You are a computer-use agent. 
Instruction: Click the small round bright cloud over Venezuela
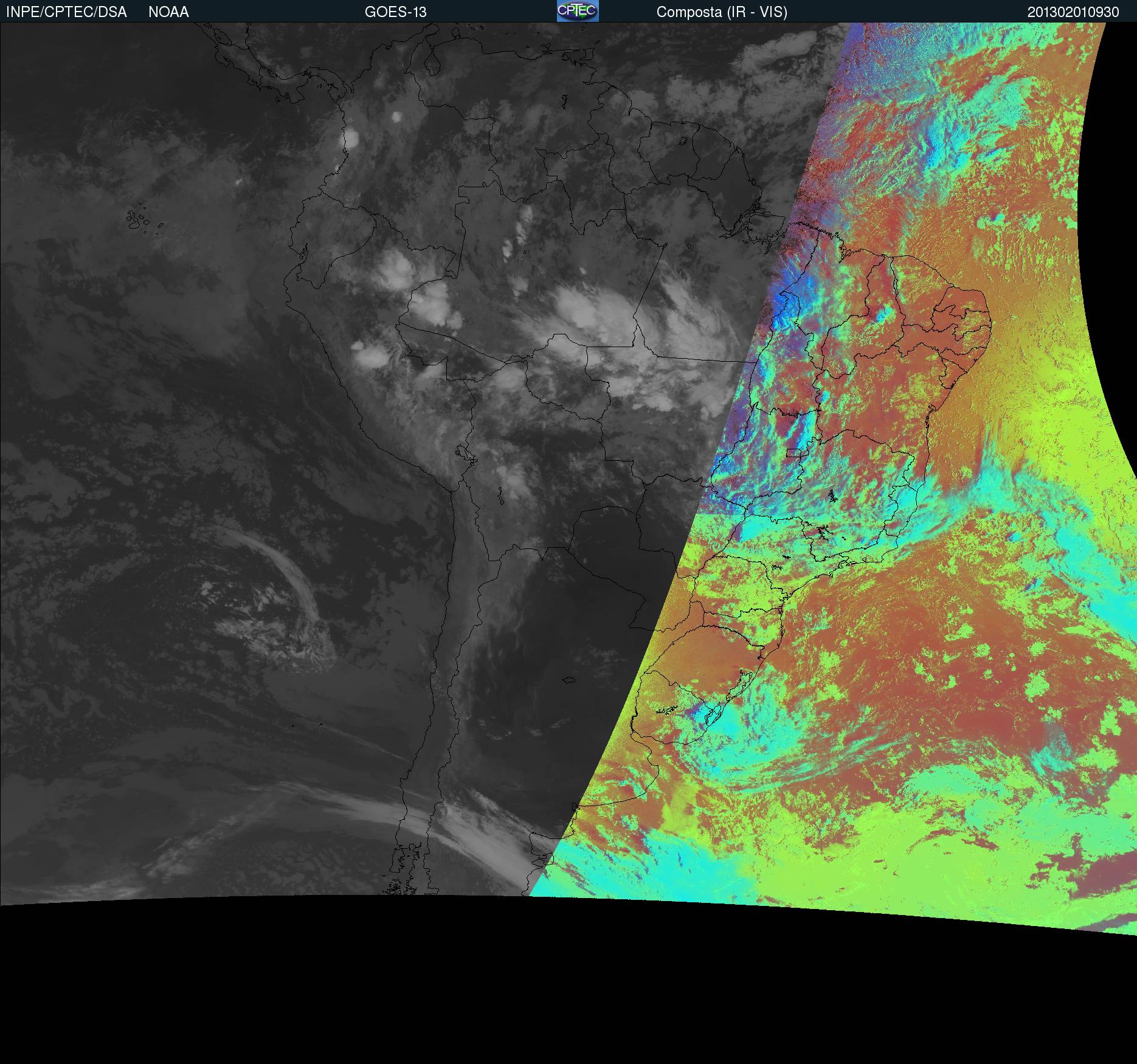(398, 116)
